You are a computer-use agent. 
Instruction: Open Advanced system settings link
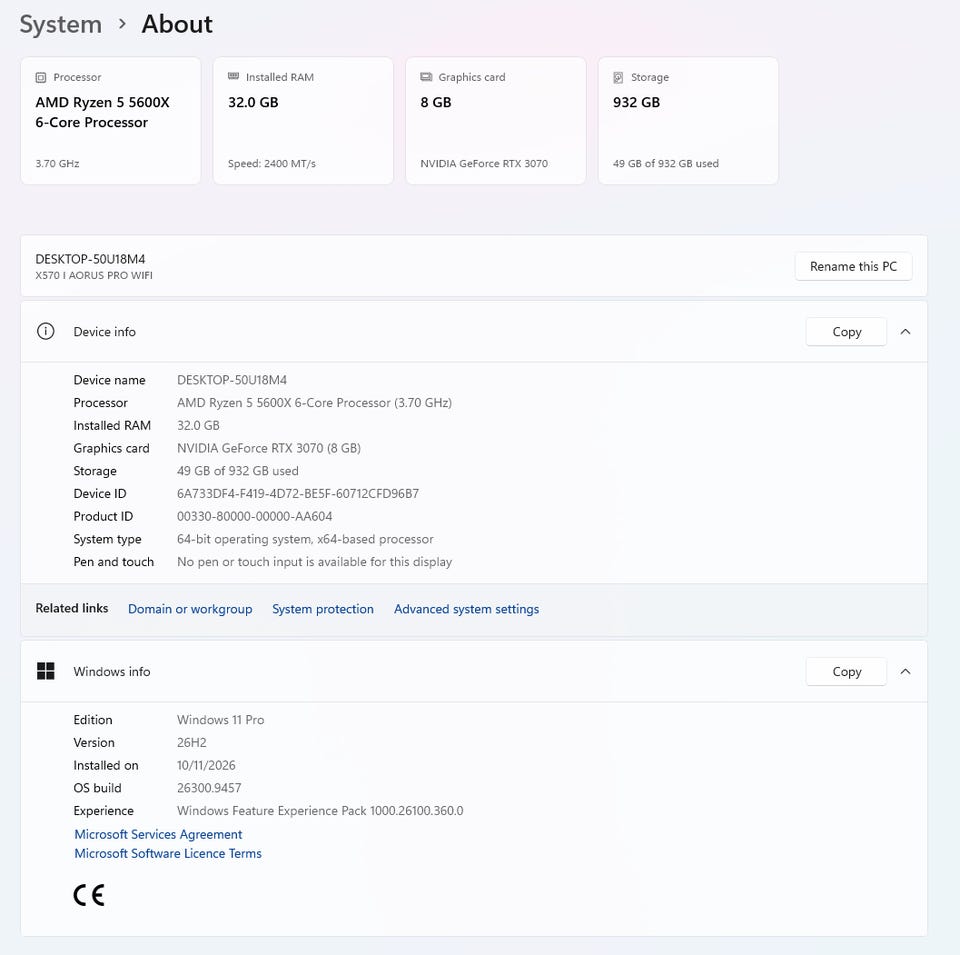[x=467, y=609]
